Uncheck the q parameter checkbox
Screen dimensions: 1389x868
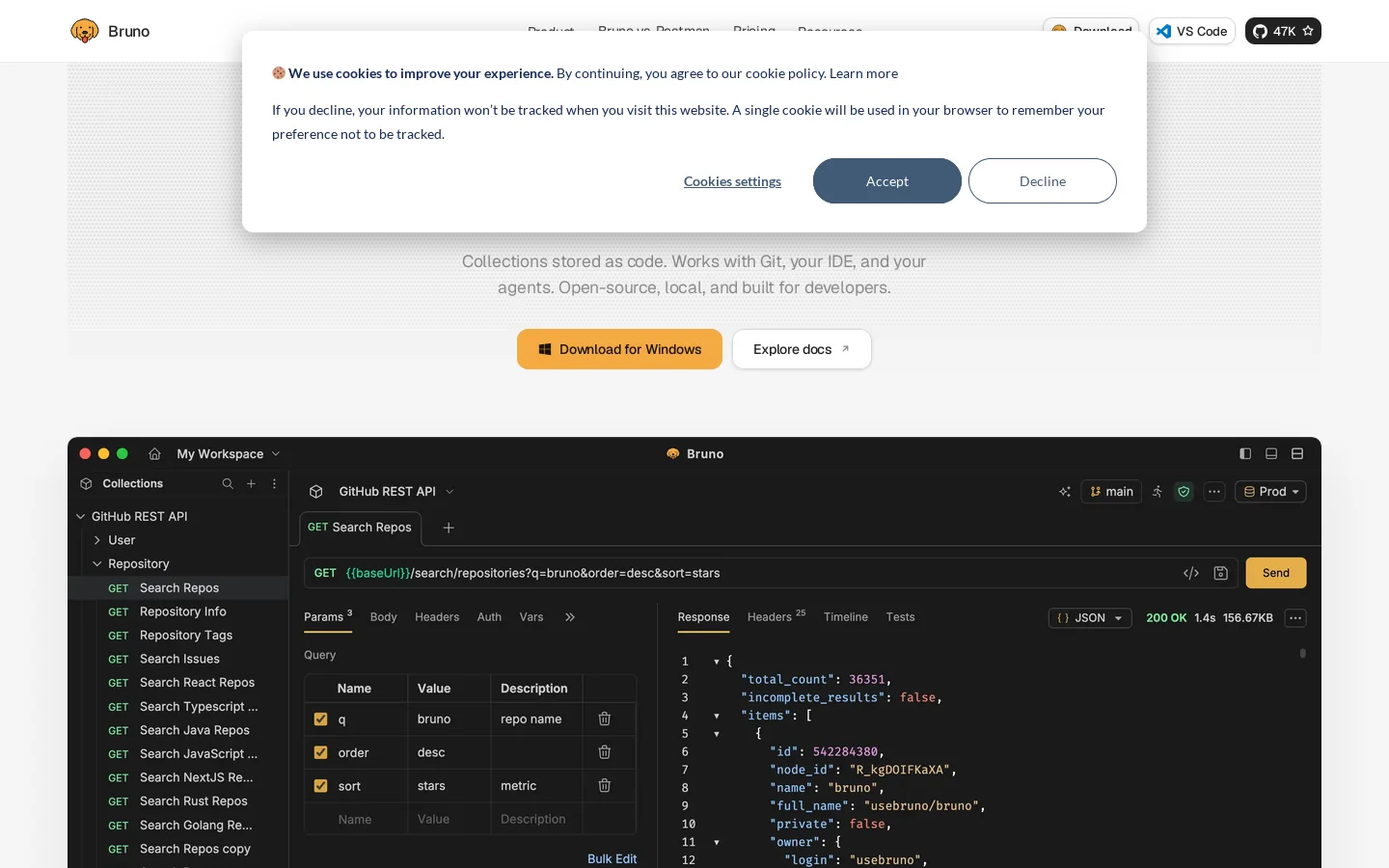321,719
